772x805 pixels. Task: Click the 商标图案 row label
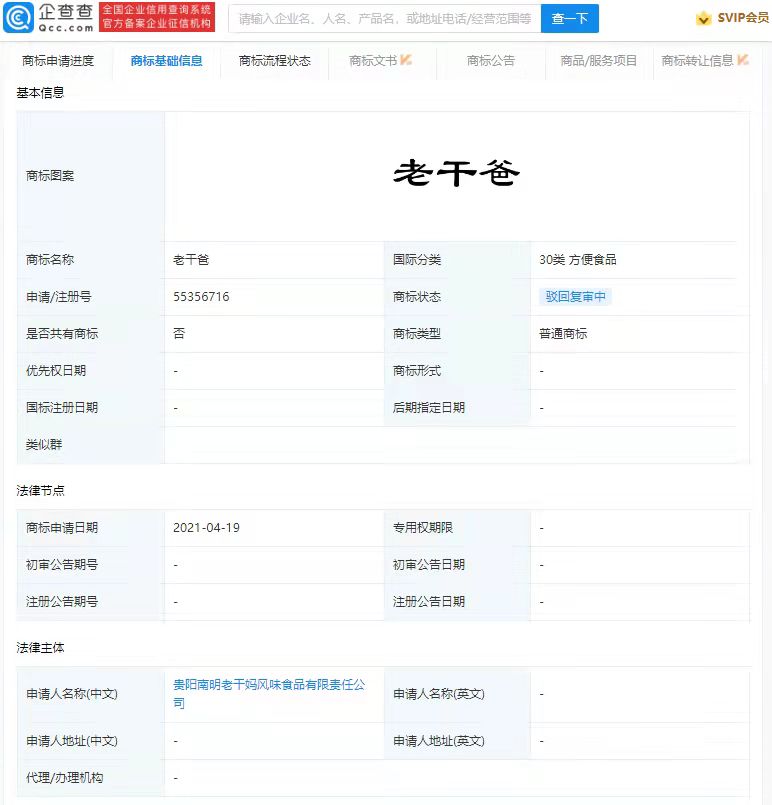(50, 176)
